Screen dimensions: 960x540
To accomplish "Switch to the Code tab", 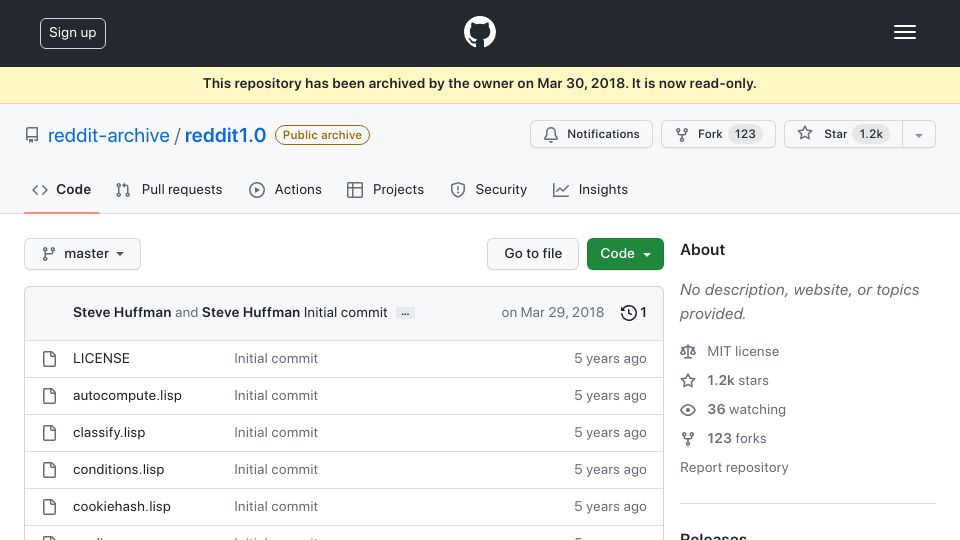I will click(61, 190).
